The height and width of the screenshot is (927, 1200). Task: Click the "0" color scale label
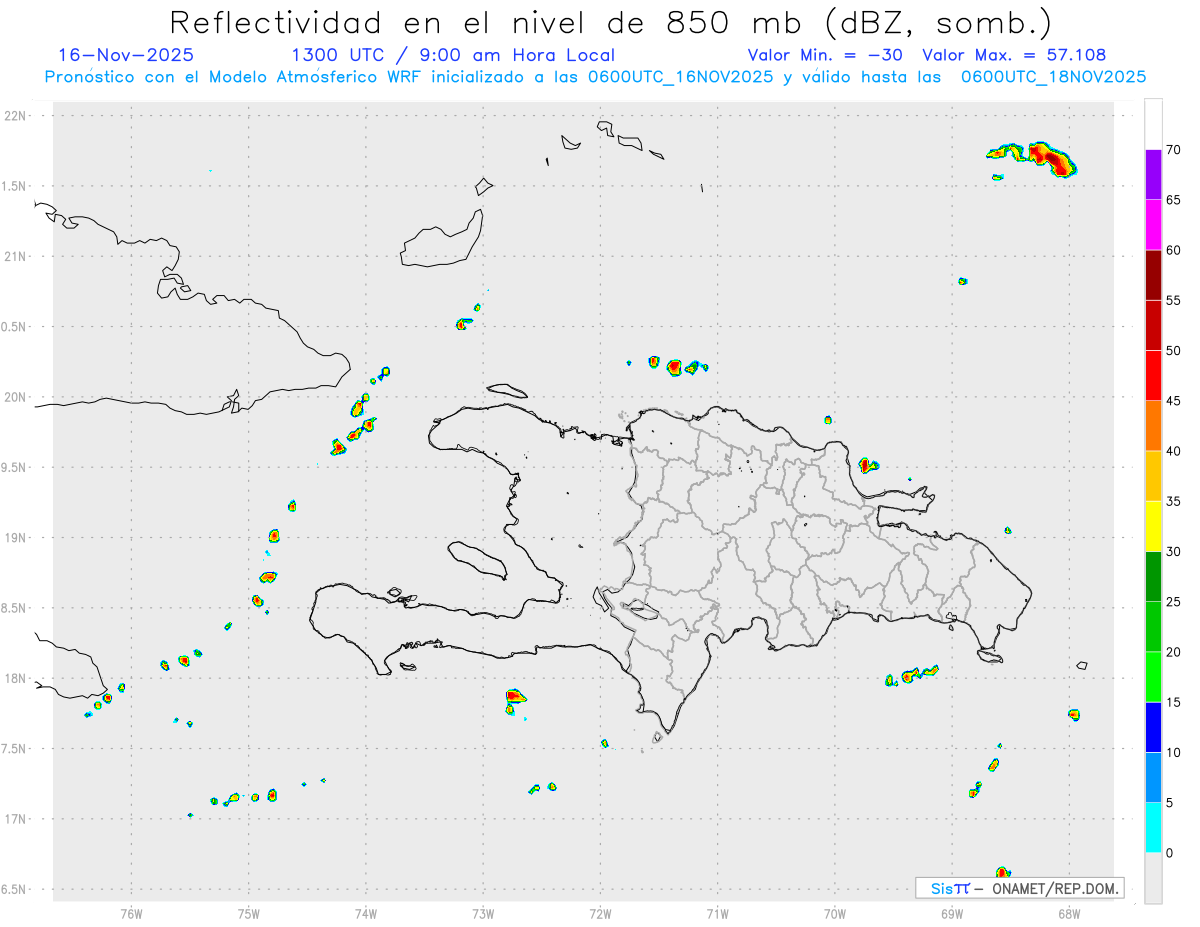click(x=1170, y=853)
